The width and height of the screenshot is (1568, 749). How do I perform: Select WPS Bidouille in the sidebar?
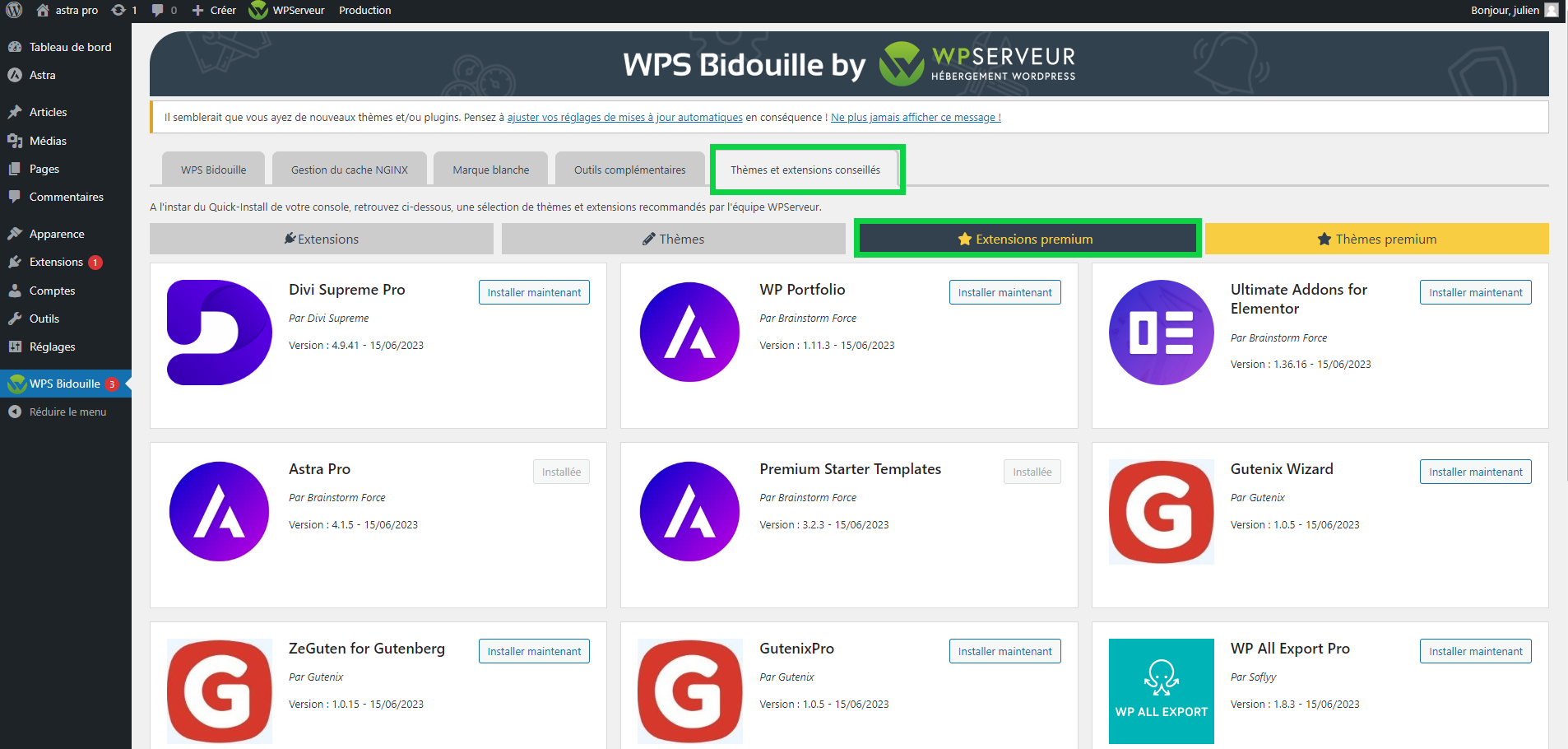tap(66, 384)
